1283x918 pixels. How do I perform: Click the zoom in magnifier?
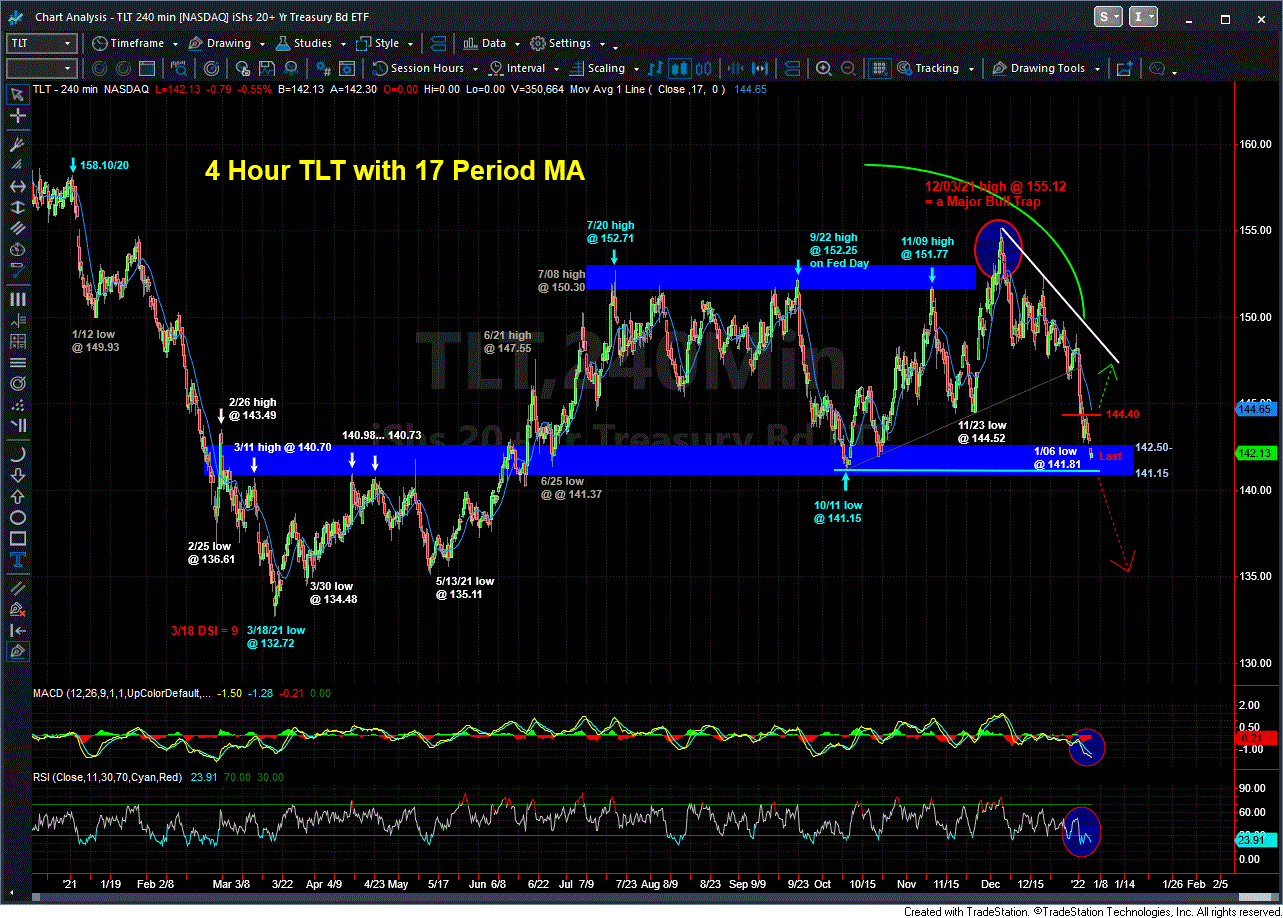coord(824,68)
